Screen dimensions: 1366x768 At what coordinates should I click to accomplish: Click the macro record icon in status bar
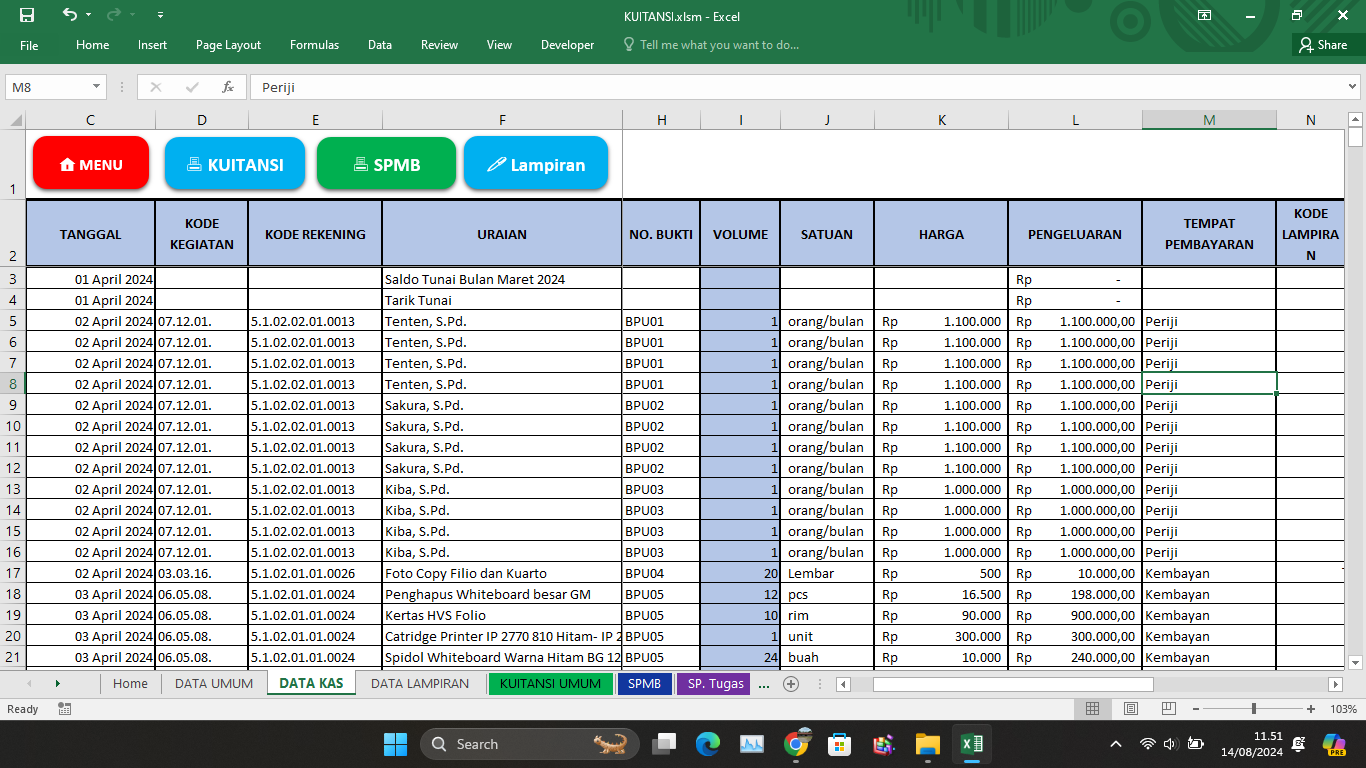(65, 709)
